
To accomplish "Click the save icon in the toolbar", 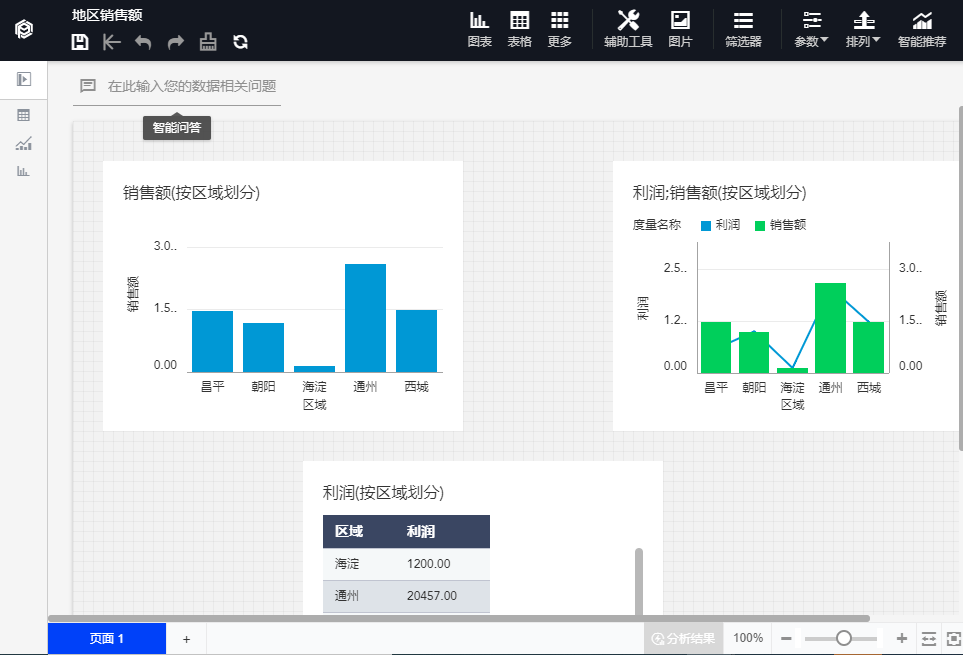I will click(80, 41).
